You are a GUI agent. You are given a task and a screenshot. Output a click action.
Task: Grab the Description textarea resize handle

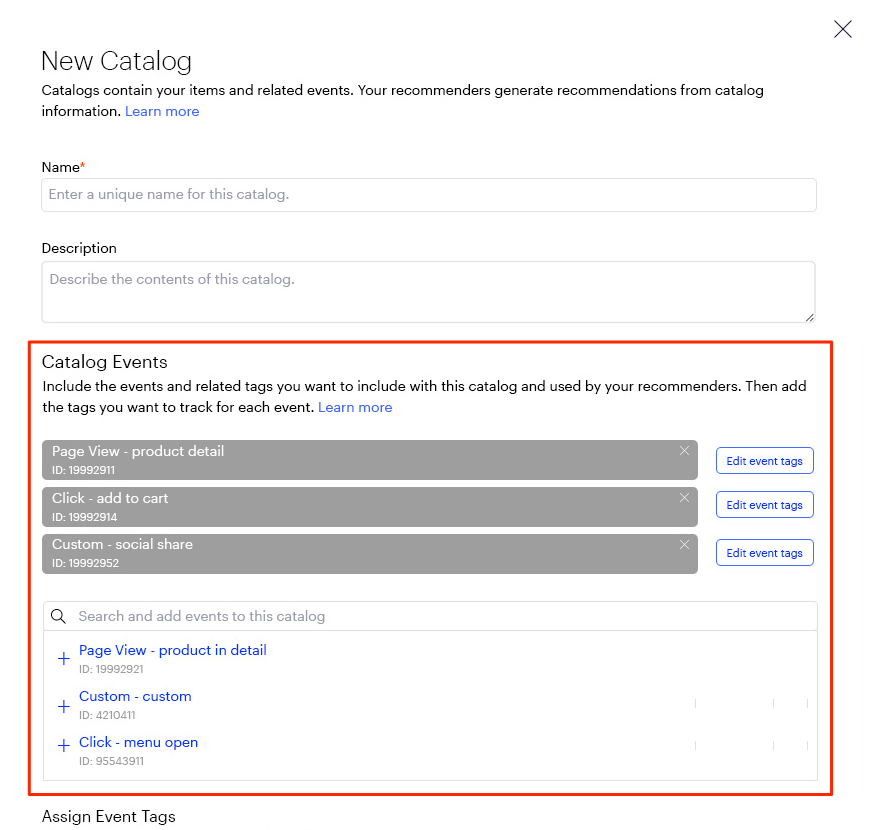[x=809, y=317]
